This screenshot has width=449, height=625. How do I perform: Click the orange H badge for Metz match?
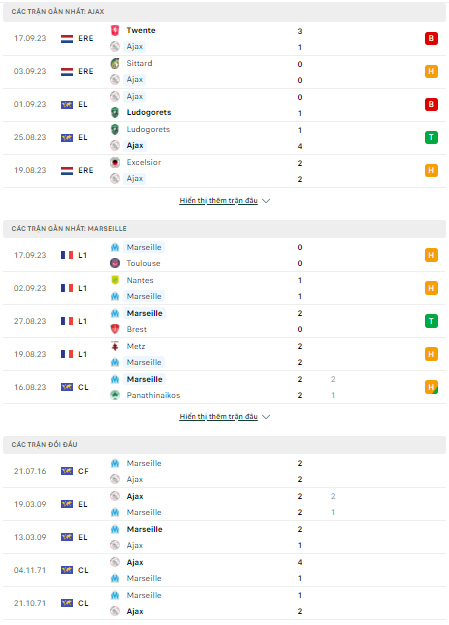point(431,354)
